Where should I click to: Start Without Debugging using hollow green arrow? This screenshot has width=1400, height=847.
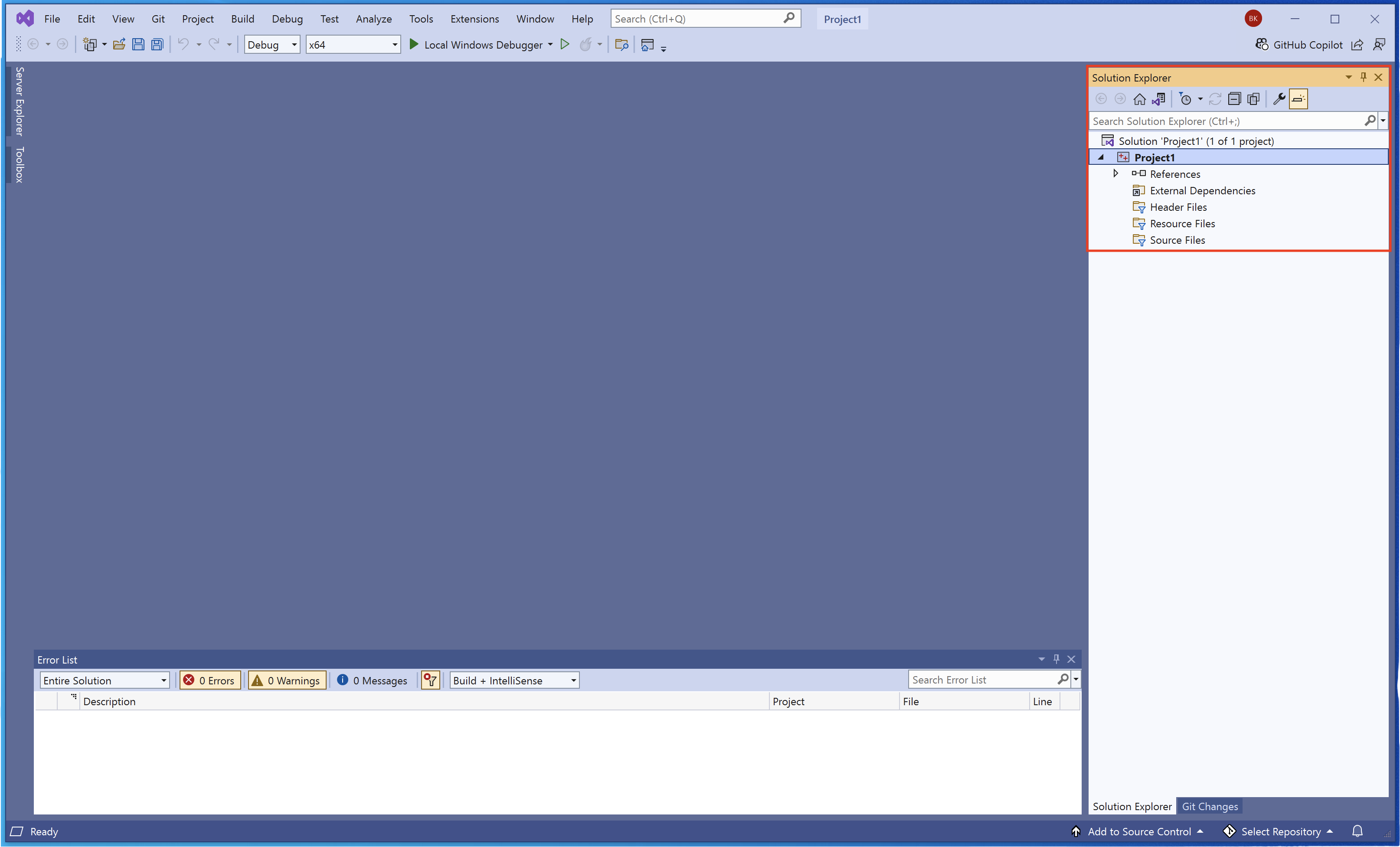(564, 44)
